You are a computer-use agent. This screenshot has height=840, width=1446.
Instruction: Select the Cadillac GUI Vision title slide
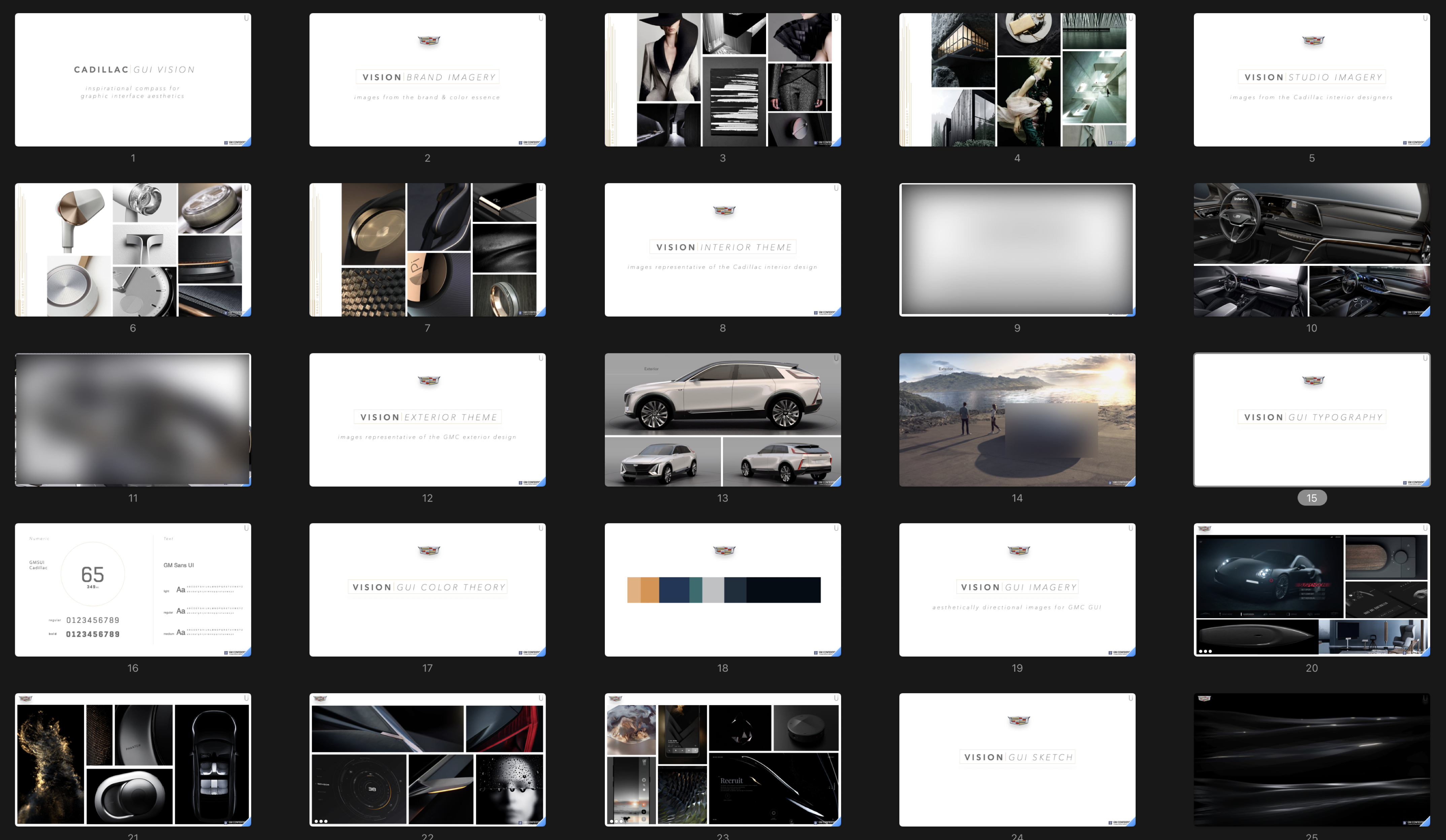[133, 80]
